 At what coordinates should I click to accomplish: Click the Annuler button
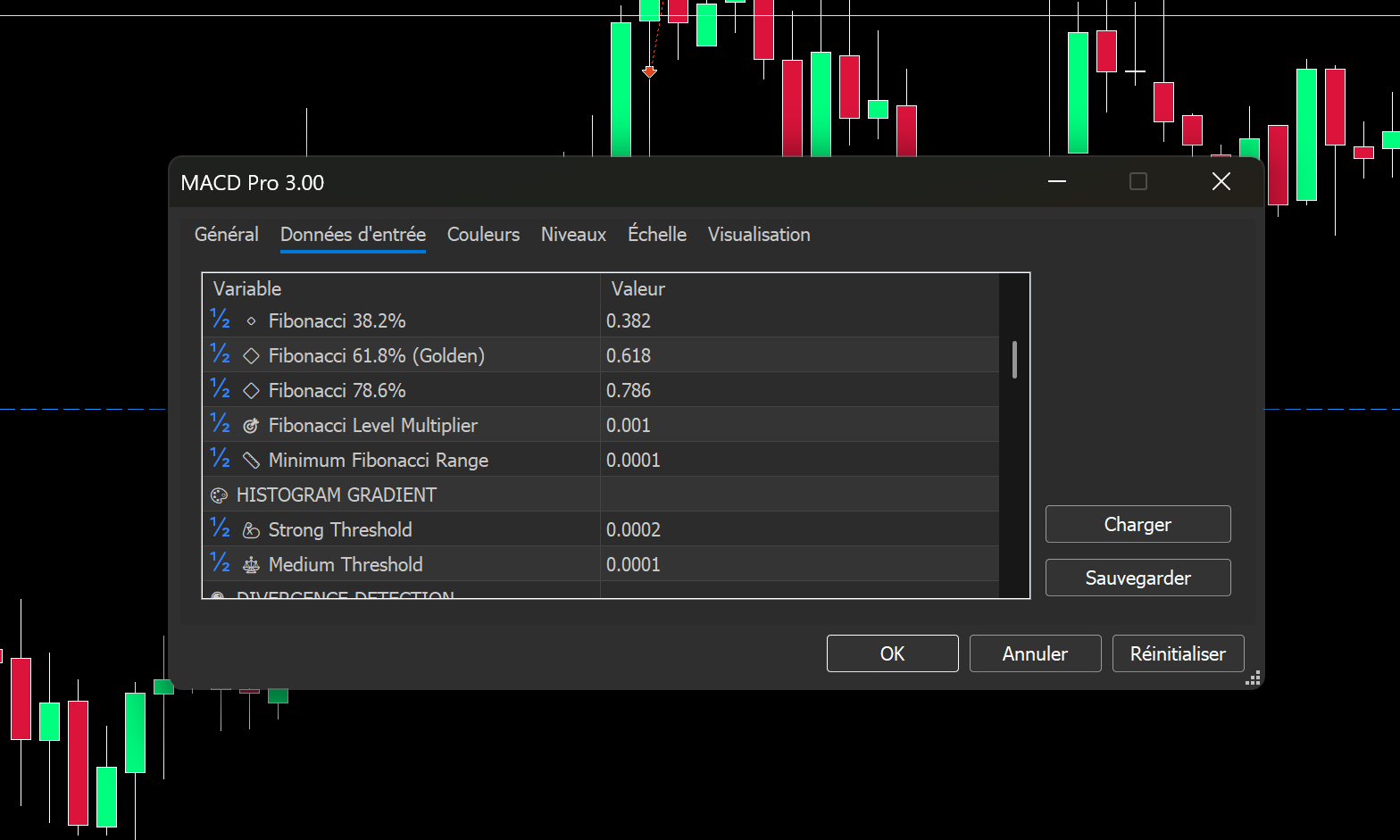point(1035,653)
